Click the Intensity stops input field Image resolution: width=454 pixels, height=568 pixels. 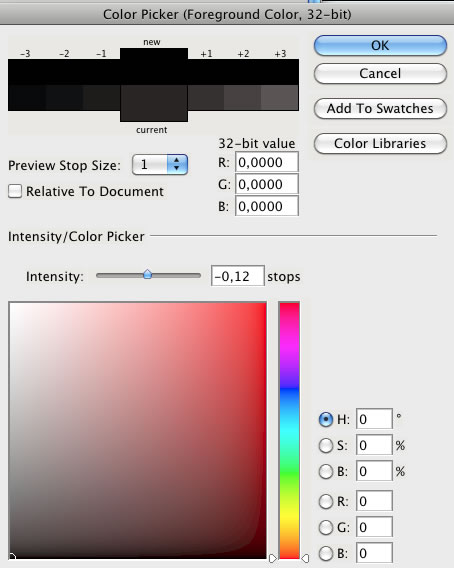tap(238, 276)
